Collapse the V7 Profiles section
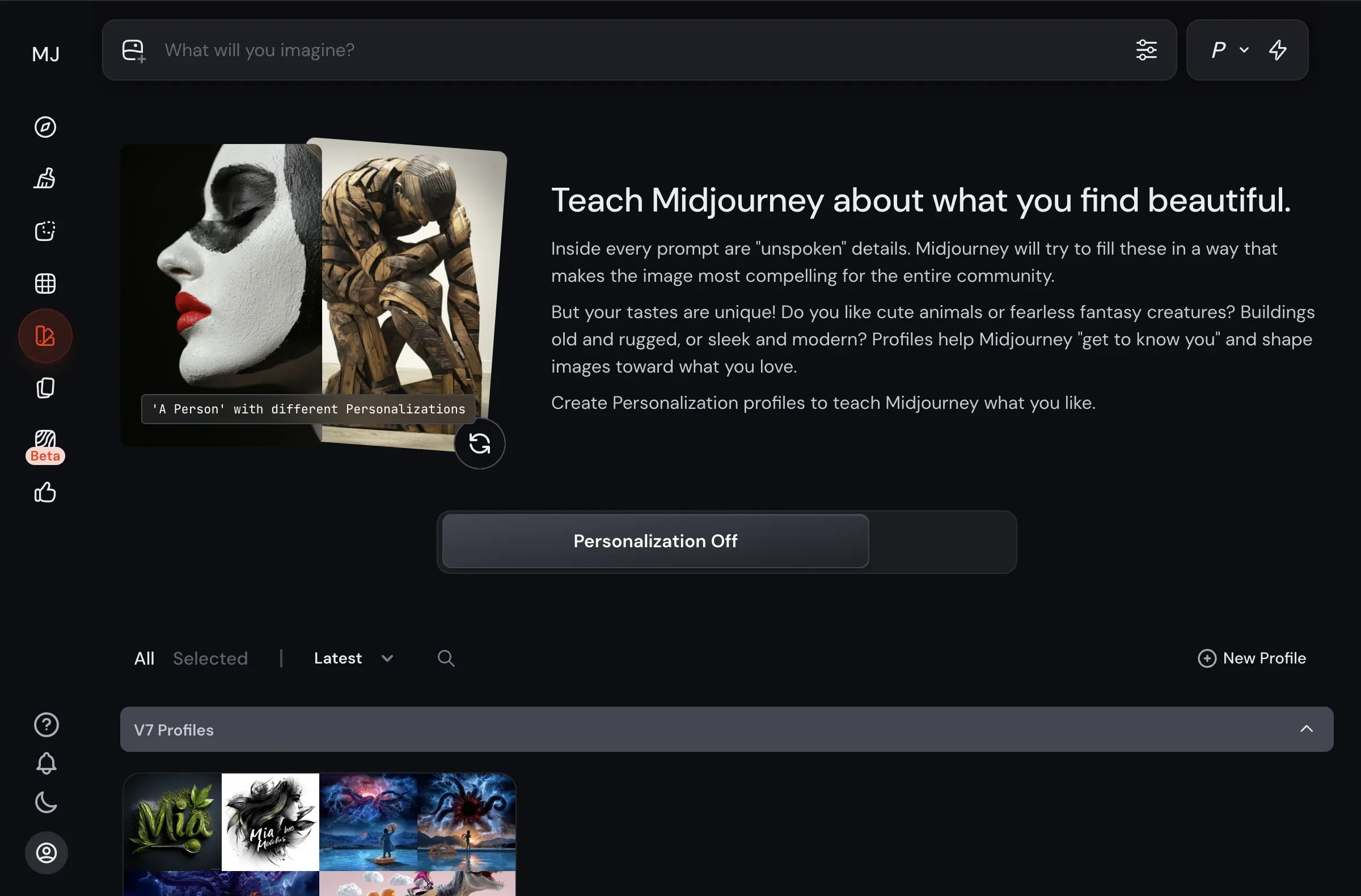This screenshot has width=1361, height=896. [x=1307, y=729]
